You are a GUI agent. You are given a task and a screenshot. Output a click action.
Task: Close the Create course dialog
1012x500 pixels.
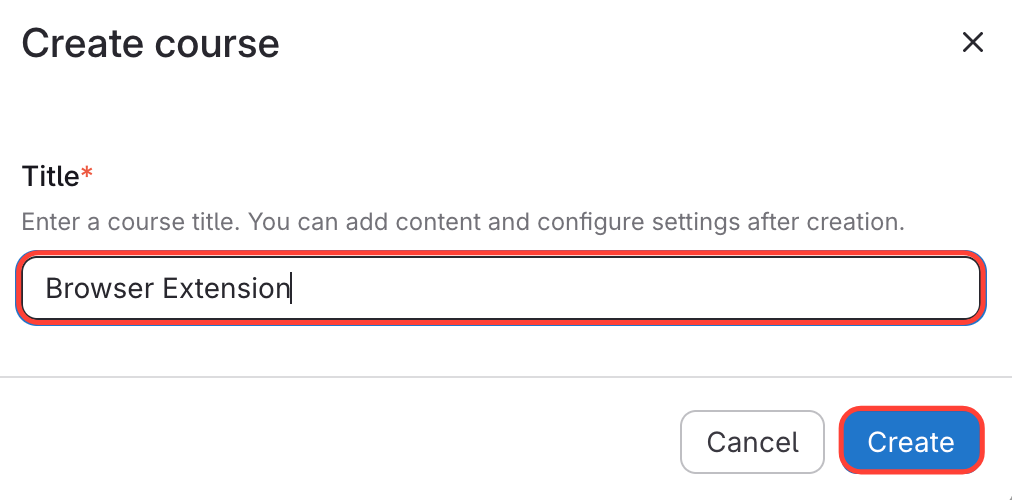(972, 43)
